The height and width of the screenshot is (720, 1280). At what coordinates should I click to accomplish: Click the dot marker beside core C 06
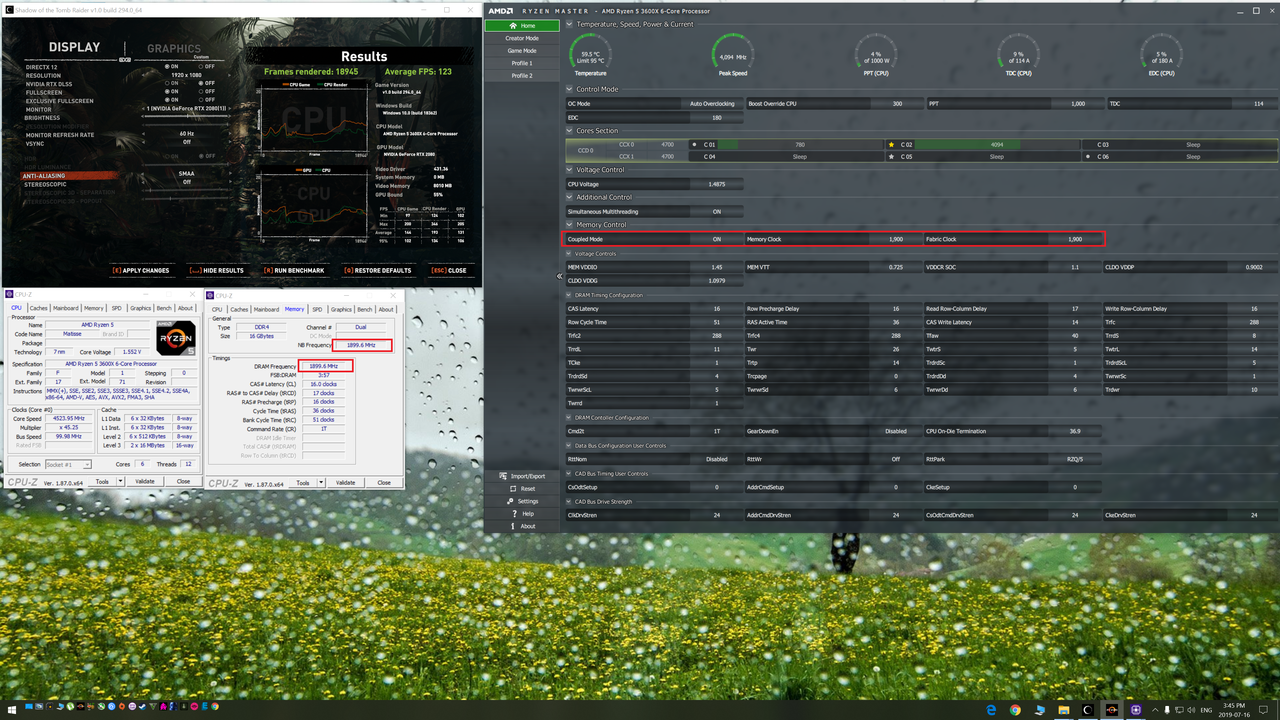tap(1088, 157)
